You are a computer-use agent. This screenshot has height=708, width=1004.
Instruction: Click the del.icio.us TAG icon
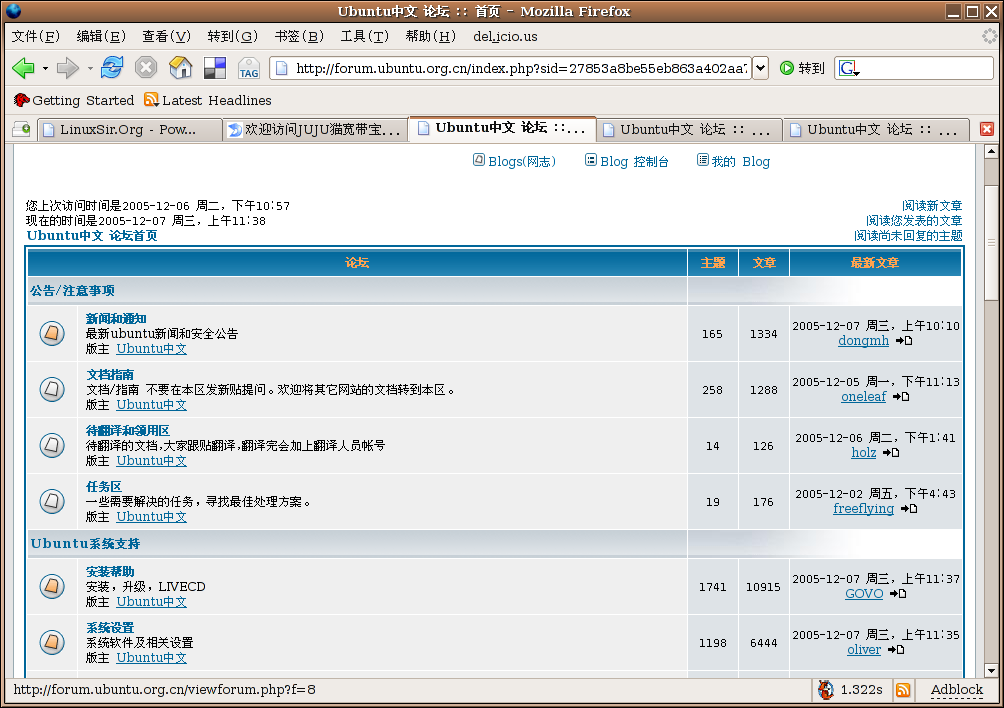[x=248, y=68]
